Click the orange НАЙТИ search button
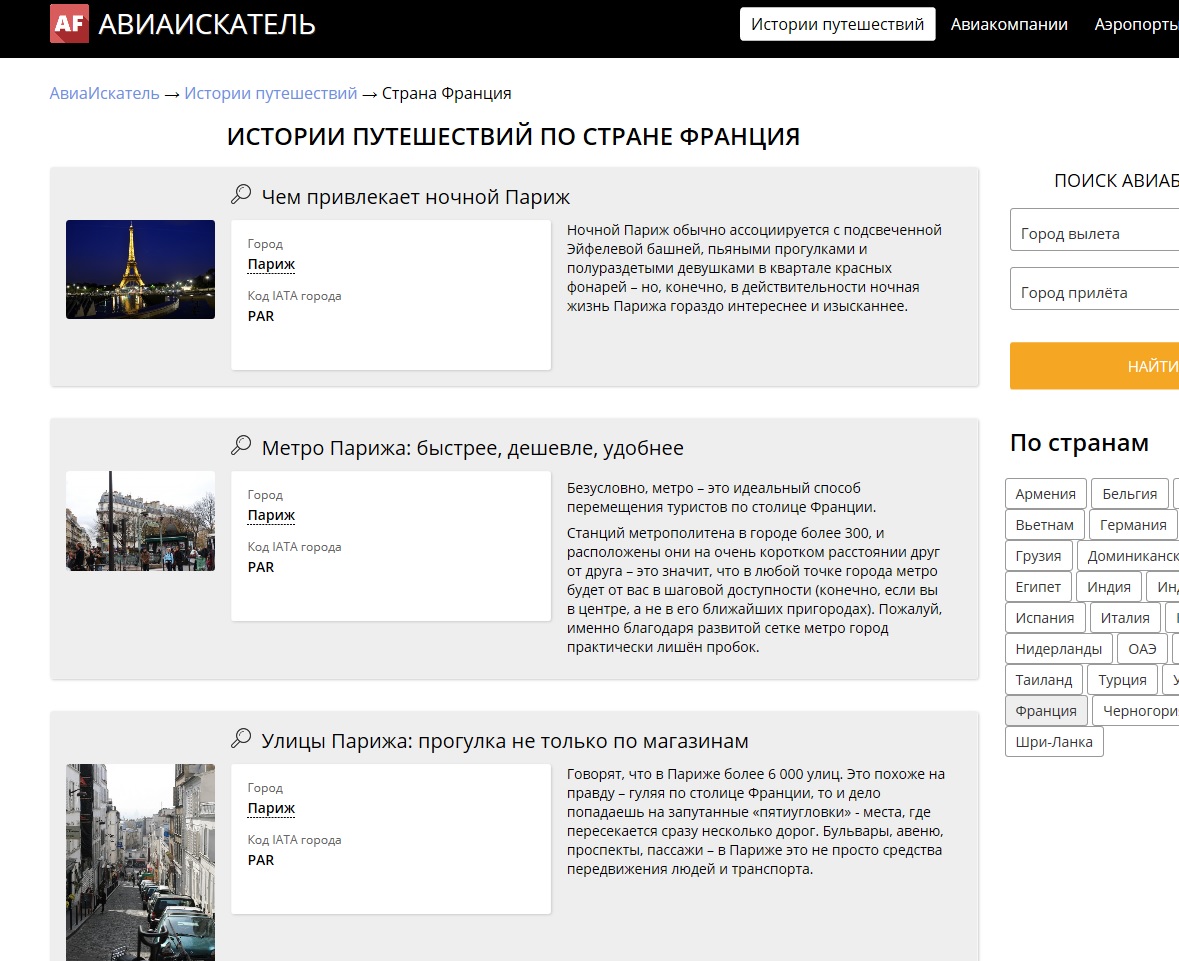Image resolution: width=1179 pixels, height=961 pixels. click(1095, 366)
